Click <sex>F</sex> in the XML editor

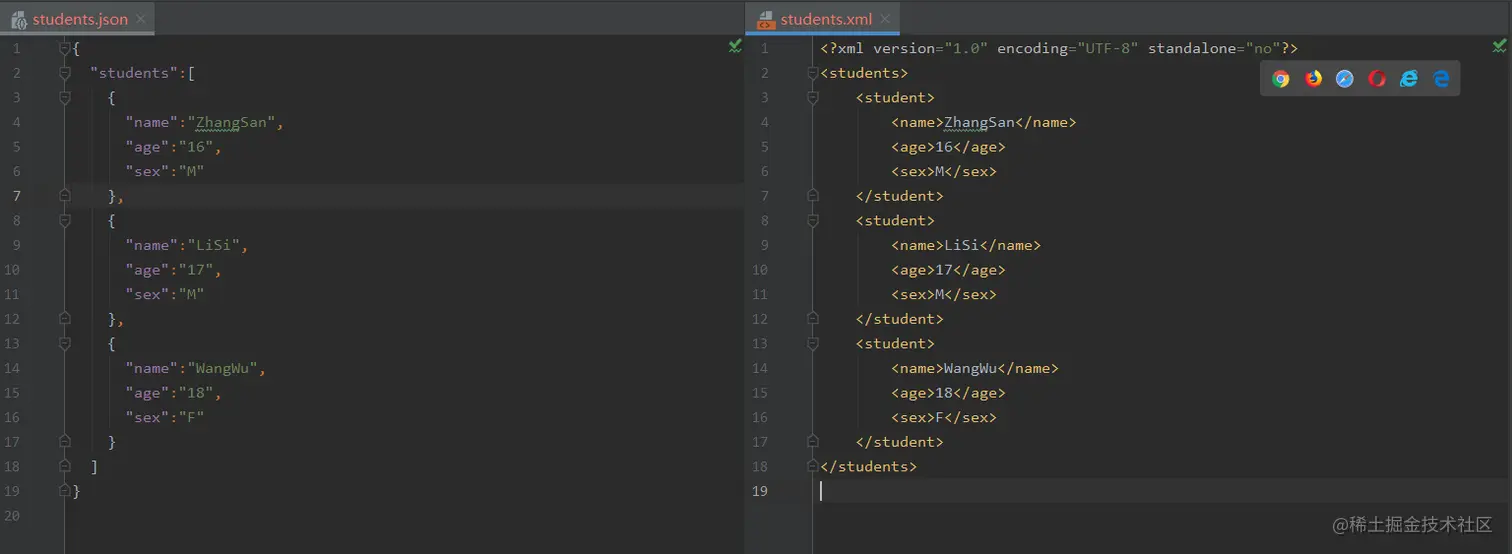pos(944,417)
